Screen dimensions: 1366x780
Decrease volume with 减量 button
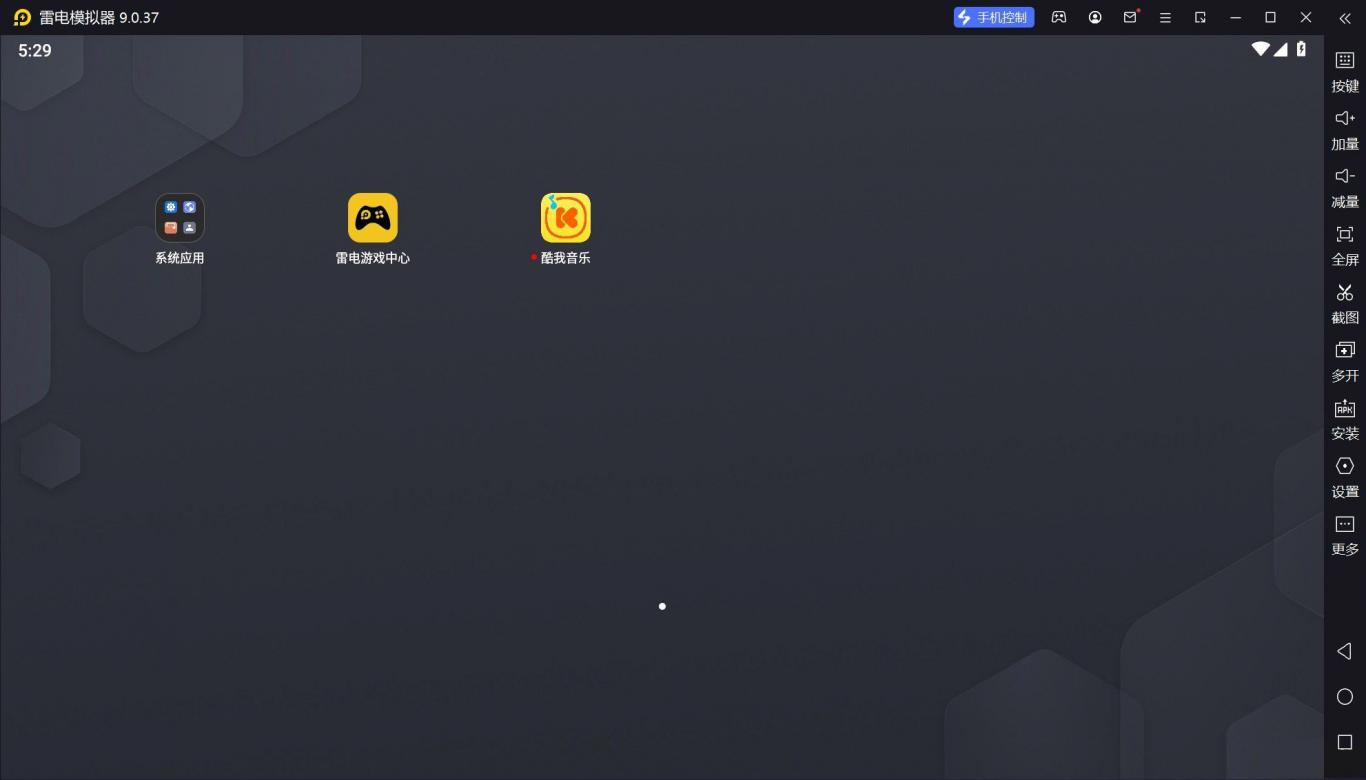pos(1345,187)
